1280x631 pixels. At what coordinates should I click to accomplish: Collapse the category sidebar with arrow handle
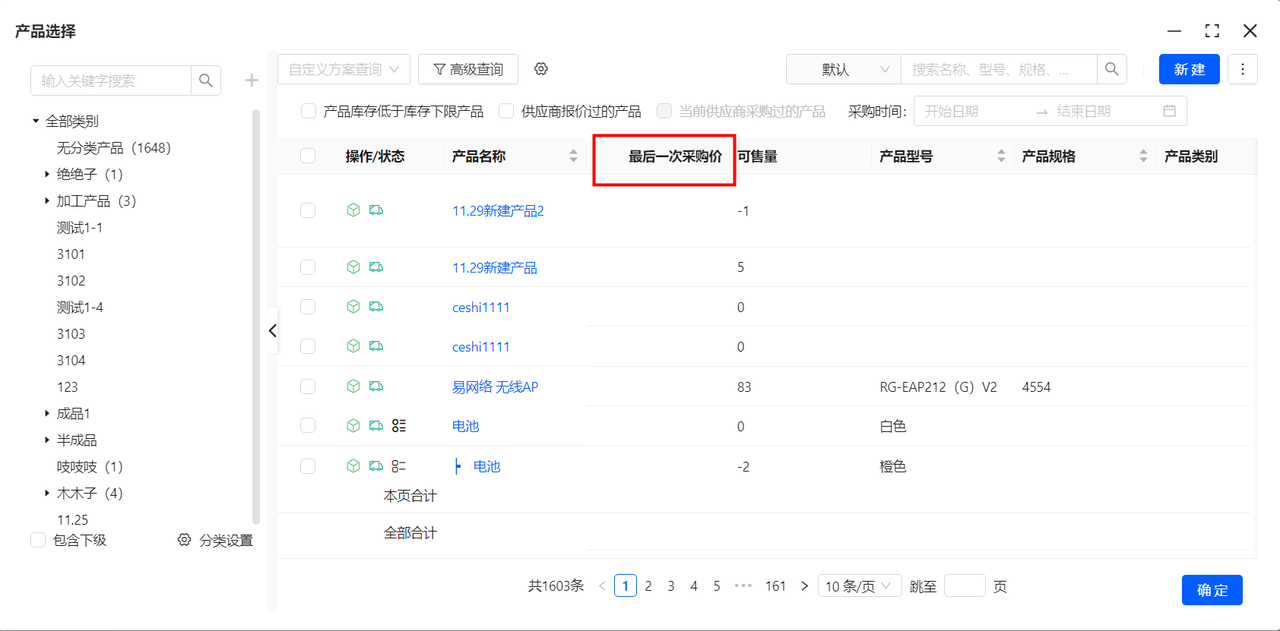273,331
